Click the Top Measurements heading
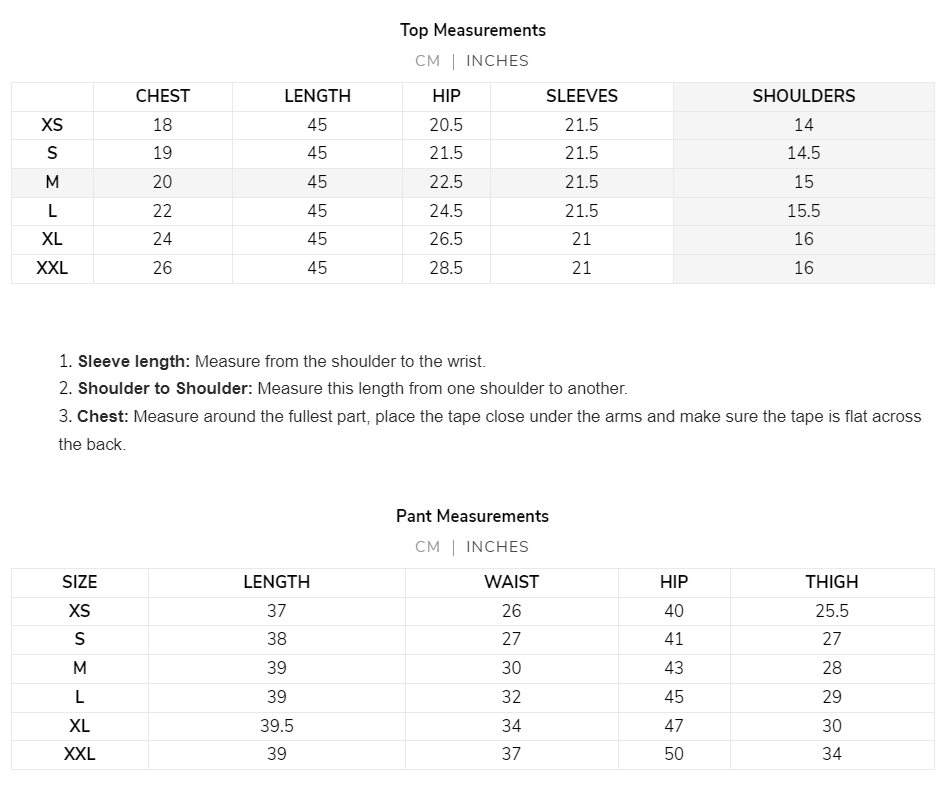948x801 pixels. pos(473,30)
